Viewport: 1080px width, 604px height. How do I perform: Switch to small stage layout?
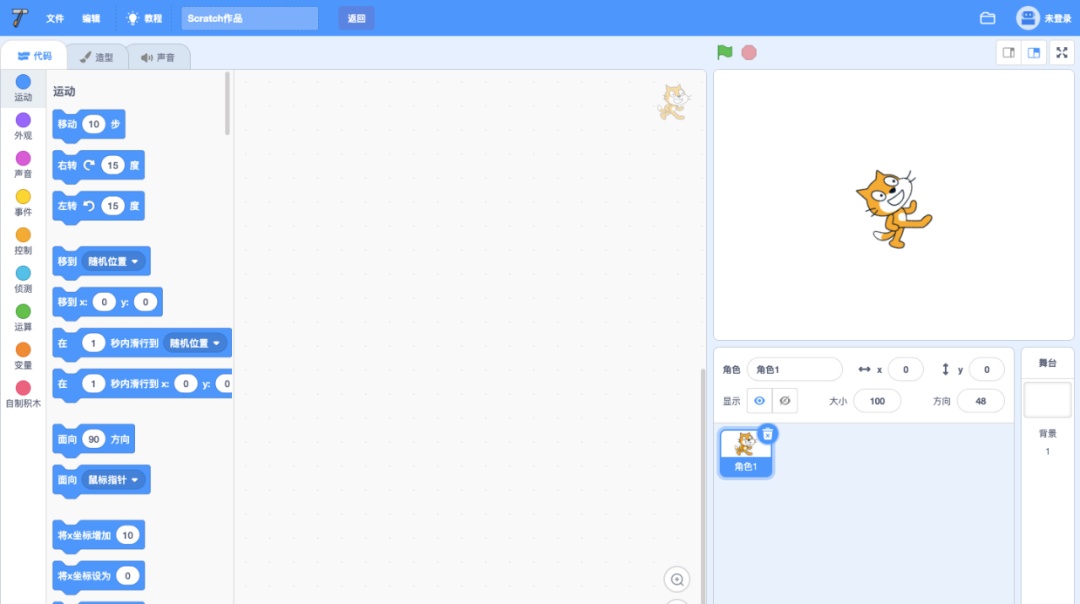(x=1009, y=52)
